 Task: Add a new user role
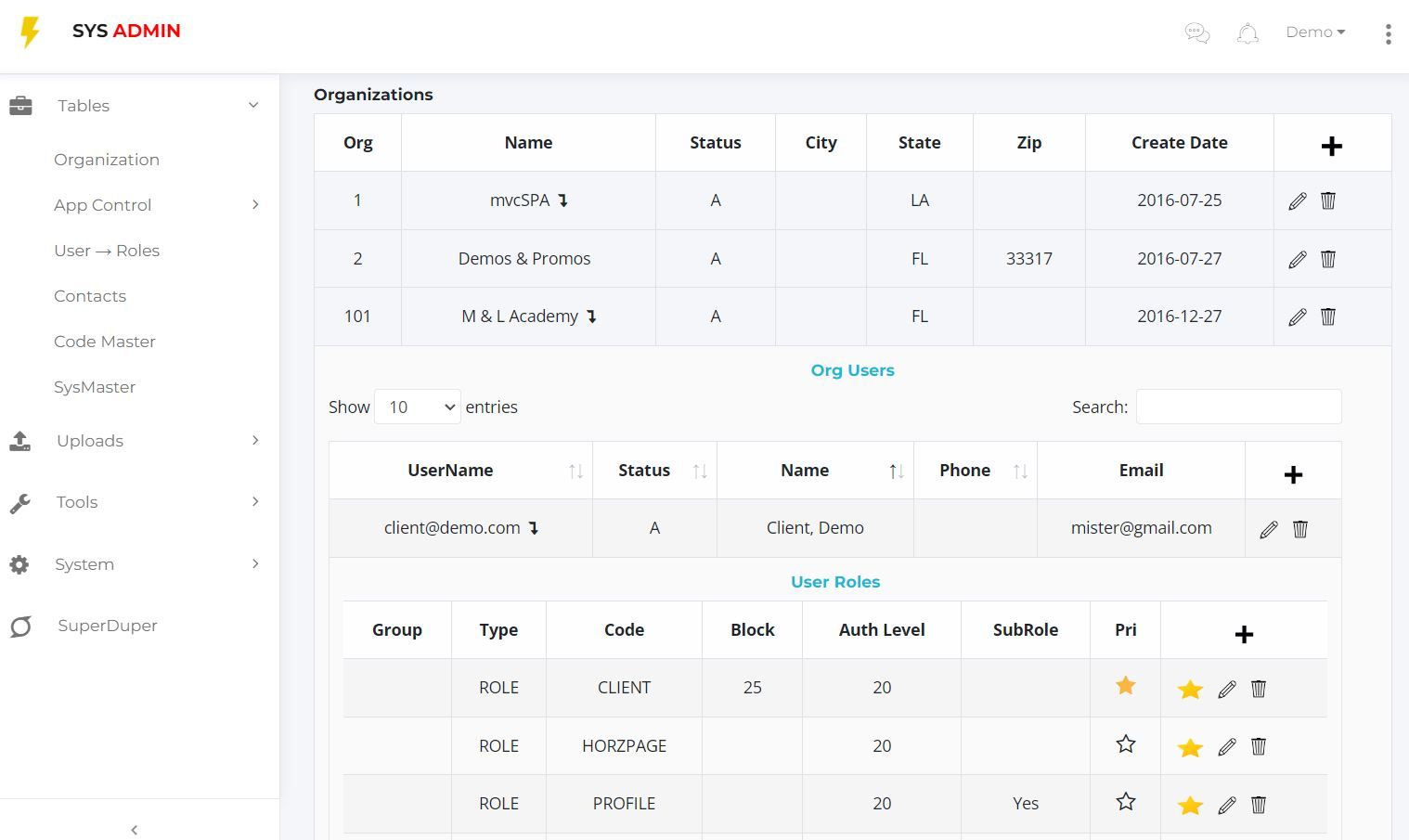[x=1244, y=634]
